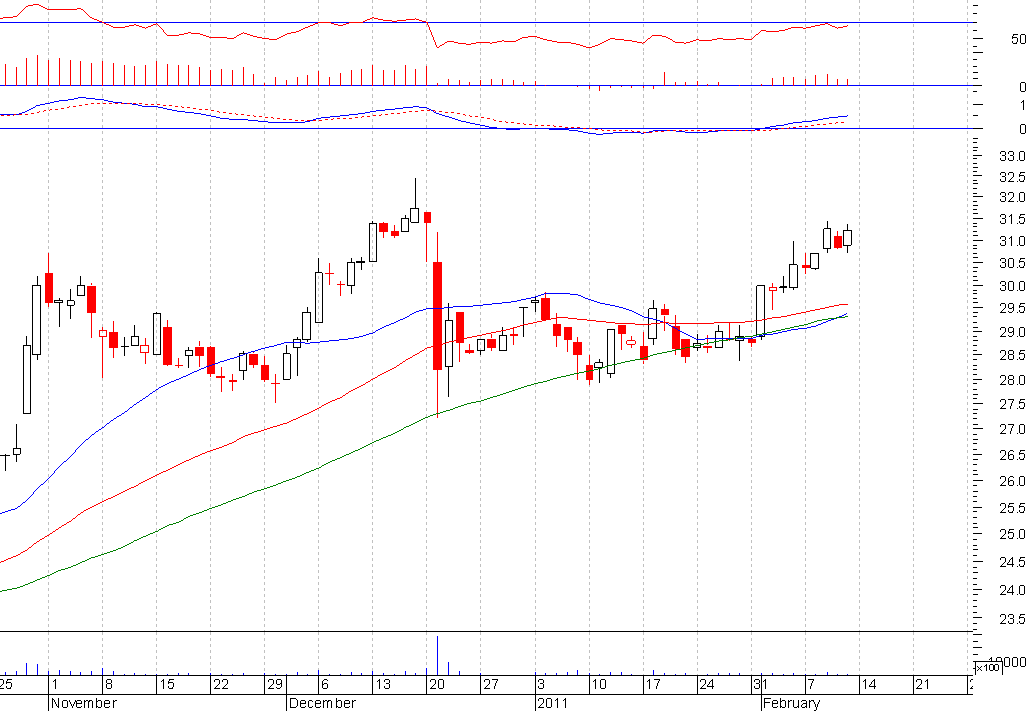
Task: Click the large red candlestick after December 20
Action: tap(437, 315)
